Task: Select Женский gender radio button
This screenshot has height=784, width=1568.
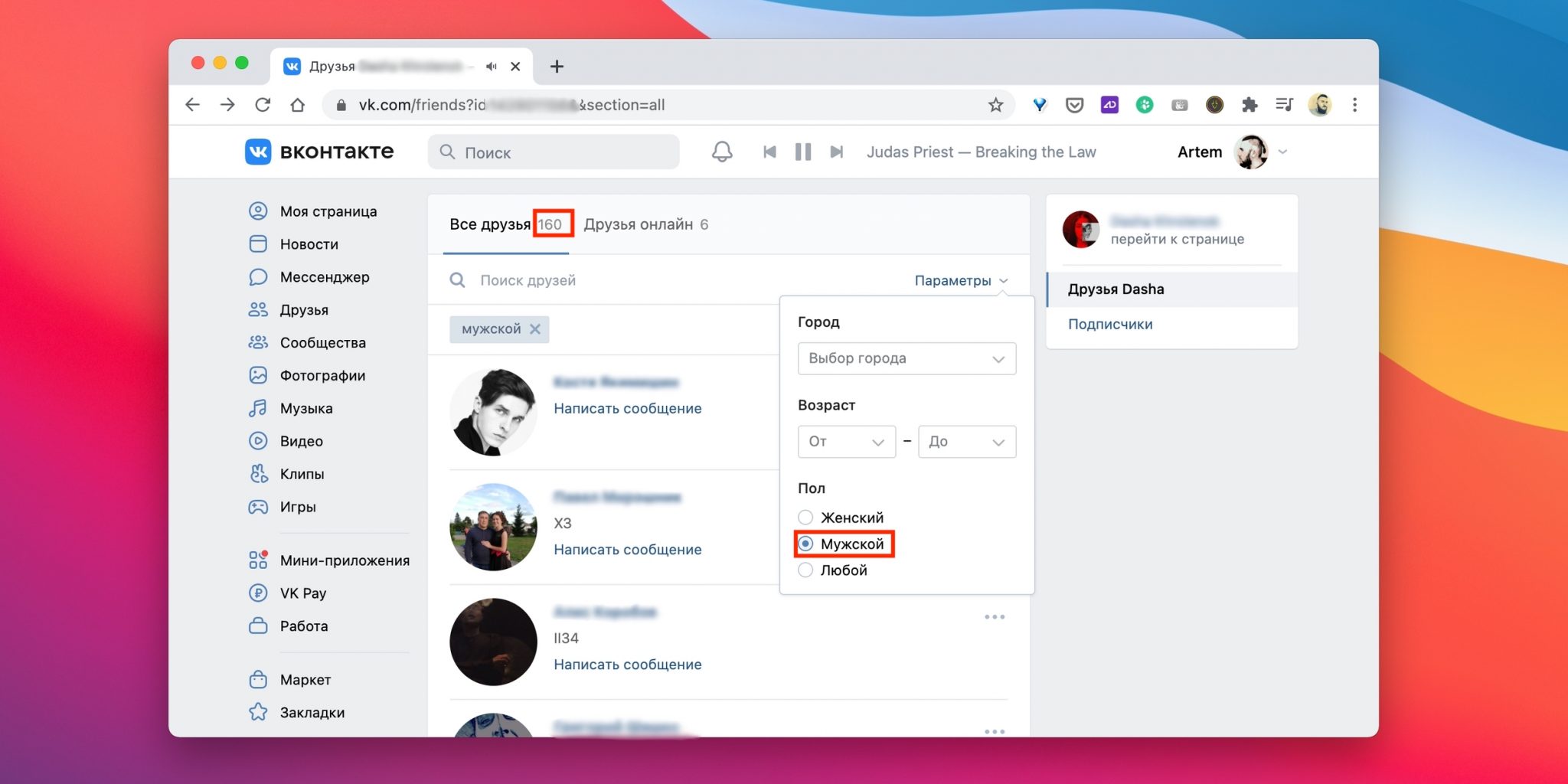Action: [x=805, y=518]
